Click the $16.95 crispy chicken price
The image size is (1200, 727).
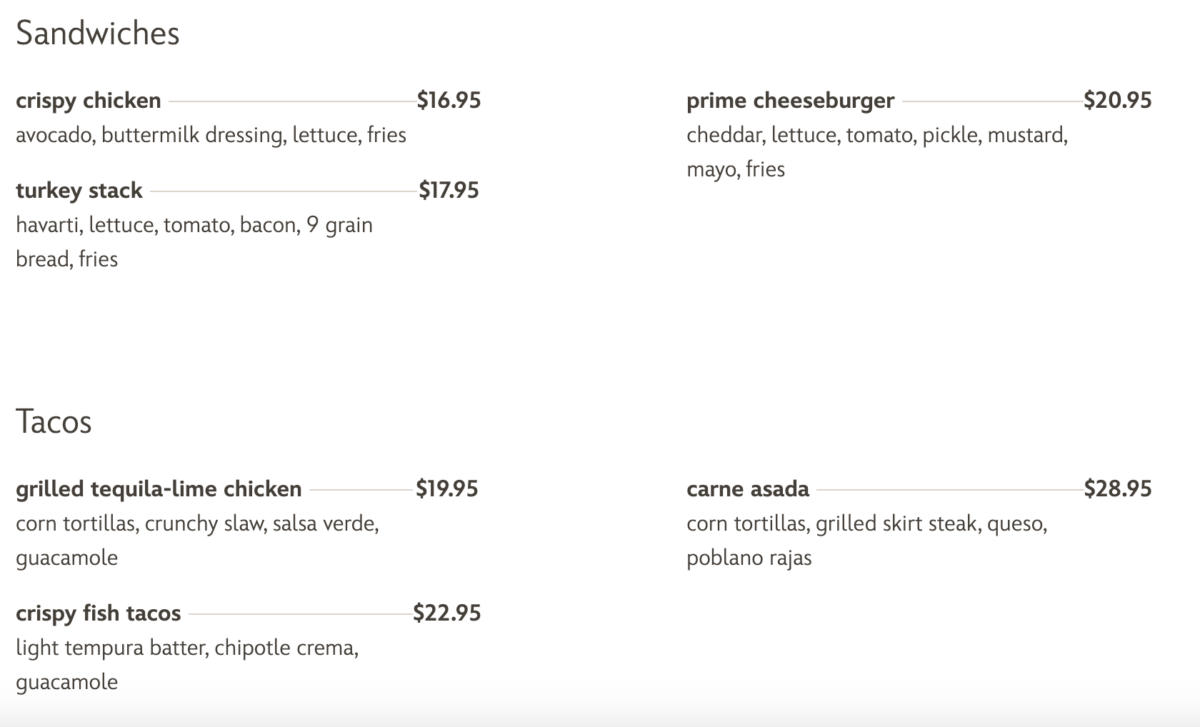(x=448, y=100)
